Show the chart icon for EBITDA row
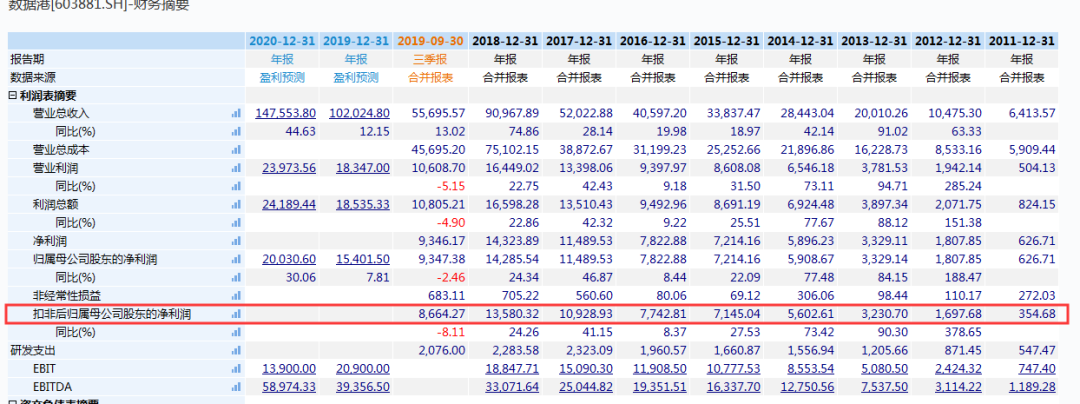This screenshot has height=404, width=1080. click(x=237, y=387)
